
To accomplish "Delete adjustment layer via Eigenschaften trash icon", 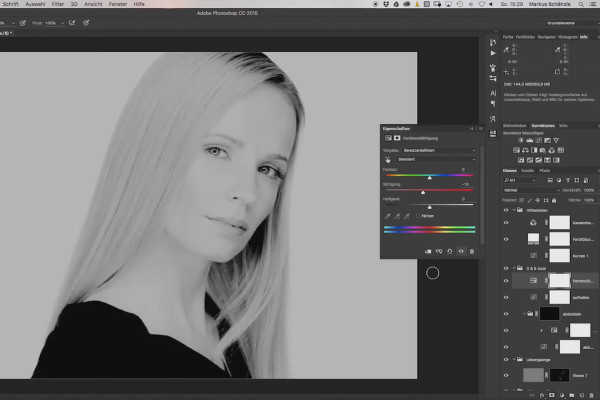I will 472,251.
